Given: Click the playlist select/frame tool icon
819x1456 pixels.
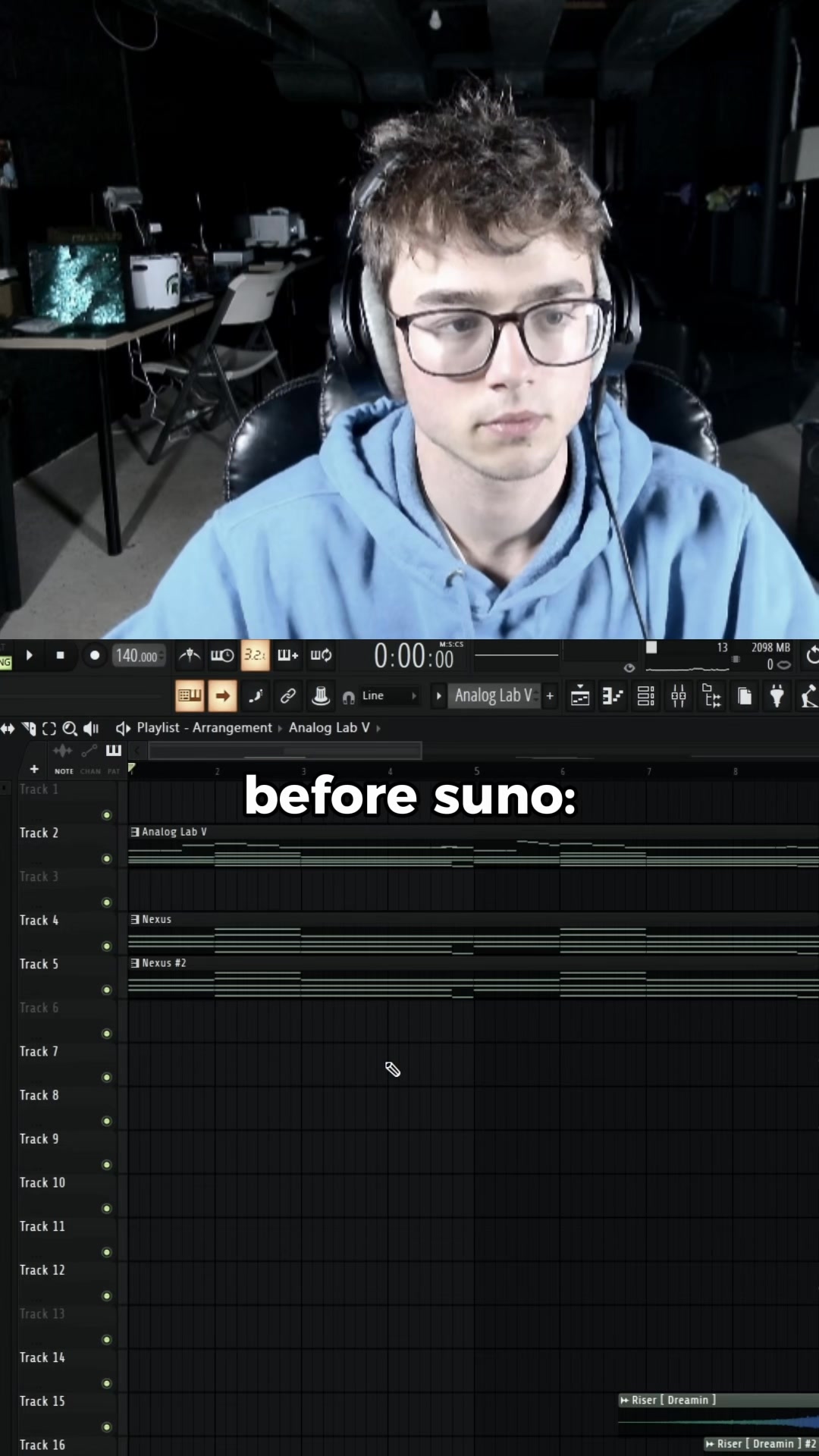Looking at the screenshot, I should [x=49, y=729].
